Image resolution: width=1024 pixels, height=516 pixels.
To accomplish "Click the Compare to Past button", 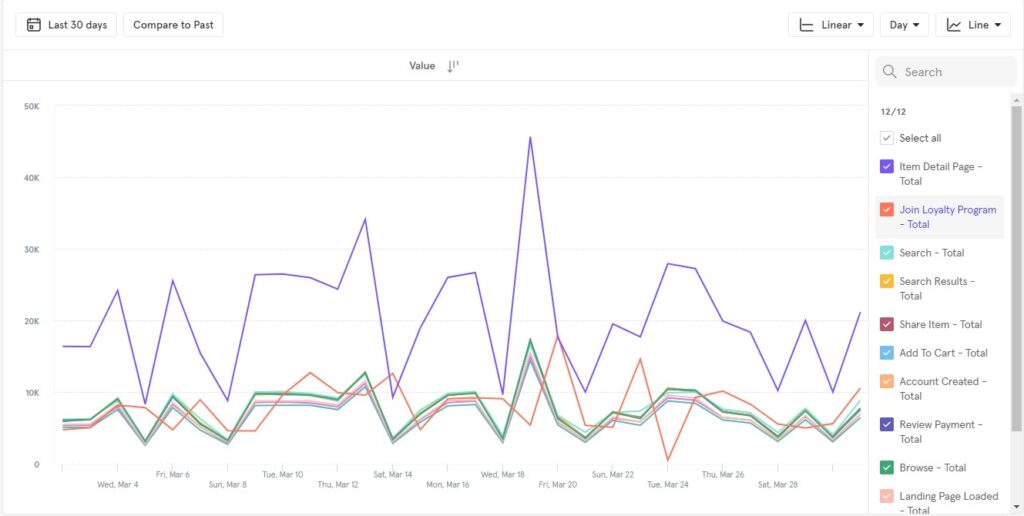I will (x=173, y=25).
